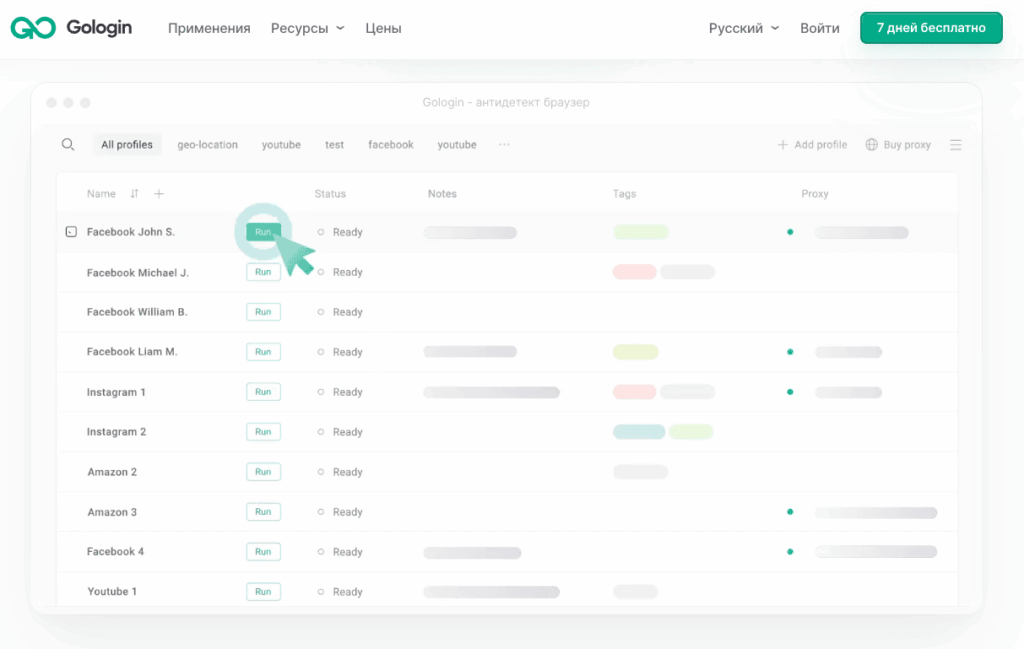Click the Status column header
Viewport: 1024px width, 649px height.
330,194
